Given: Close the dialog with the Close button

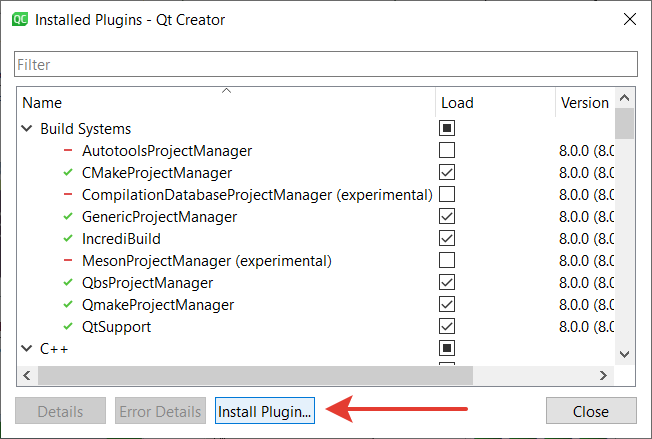Looking at the screenshot, I should 590,411.
